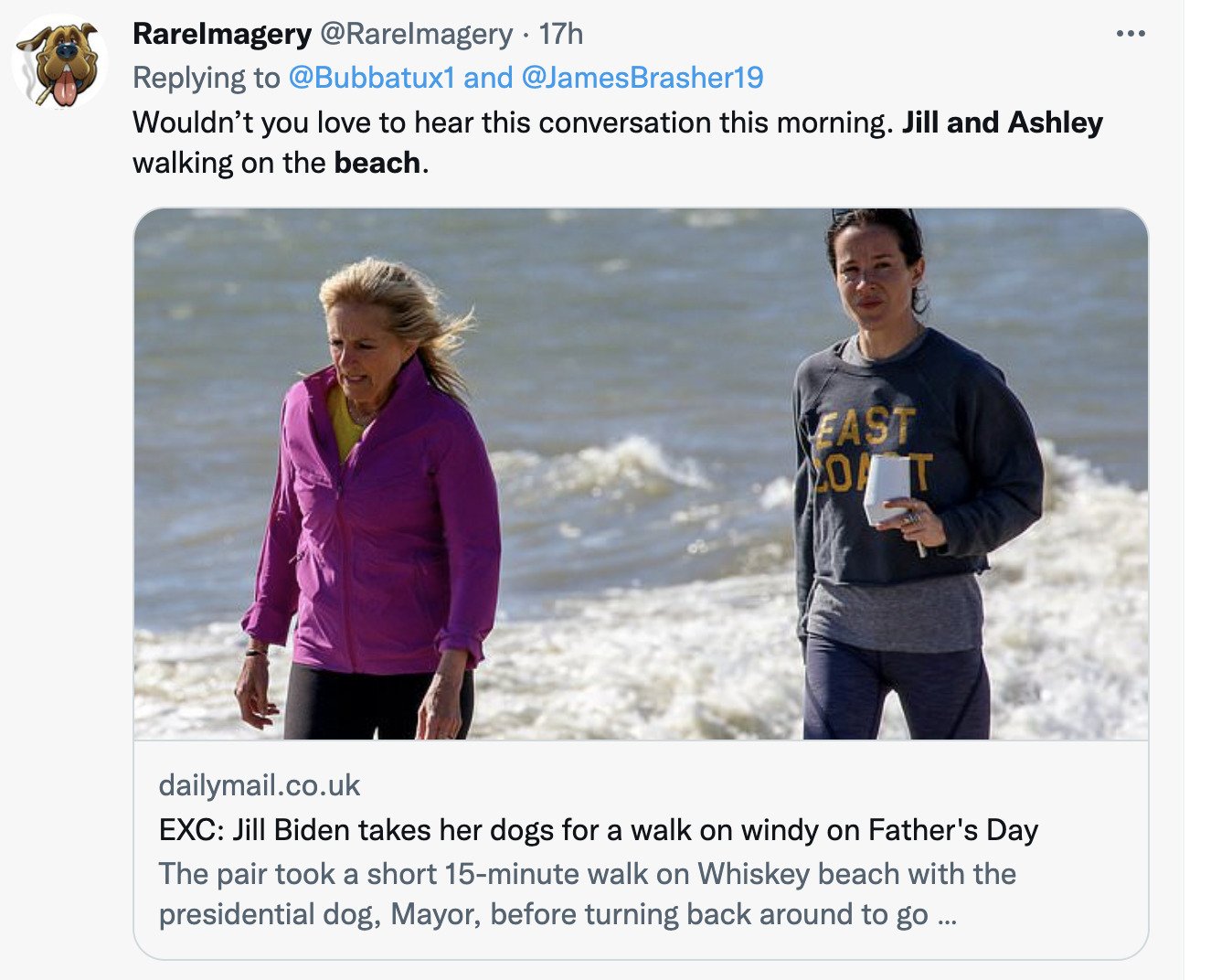Image resolution: width=1232 pixels, height=980 pixels.
Task: Visit the @Bubbatux1 mention
Action: coord(371,78)
